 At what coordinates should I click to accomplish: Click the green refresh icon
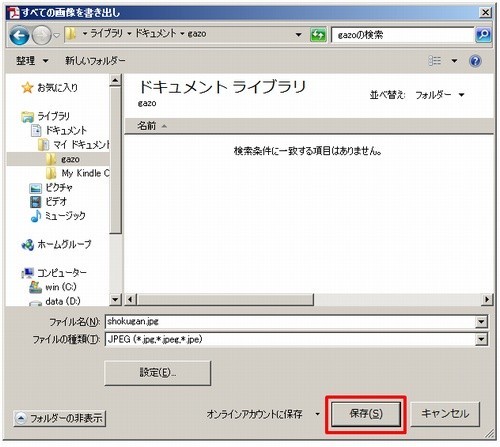[318, 35]
